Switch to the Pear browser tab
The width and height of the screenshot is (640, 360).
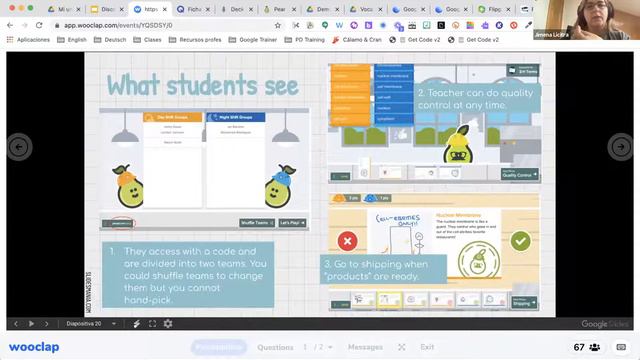[280, 9]
